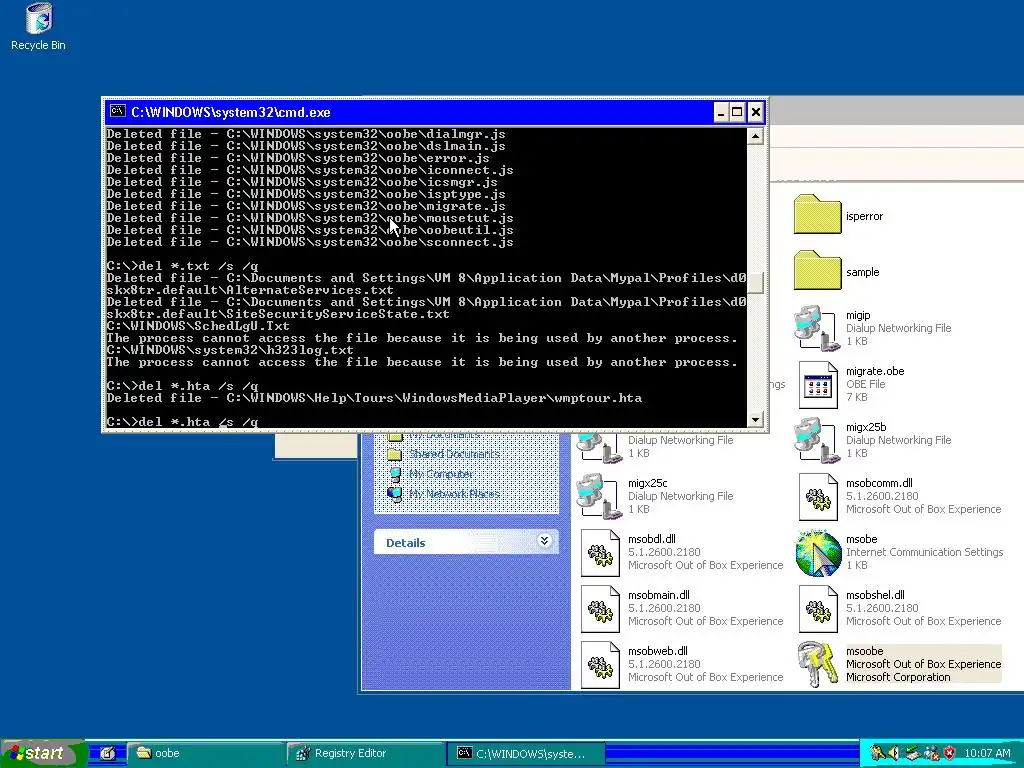Click the Safely Remove Hardware tray icon
This screenshot has height=768, width=1024.
(912, 753)
